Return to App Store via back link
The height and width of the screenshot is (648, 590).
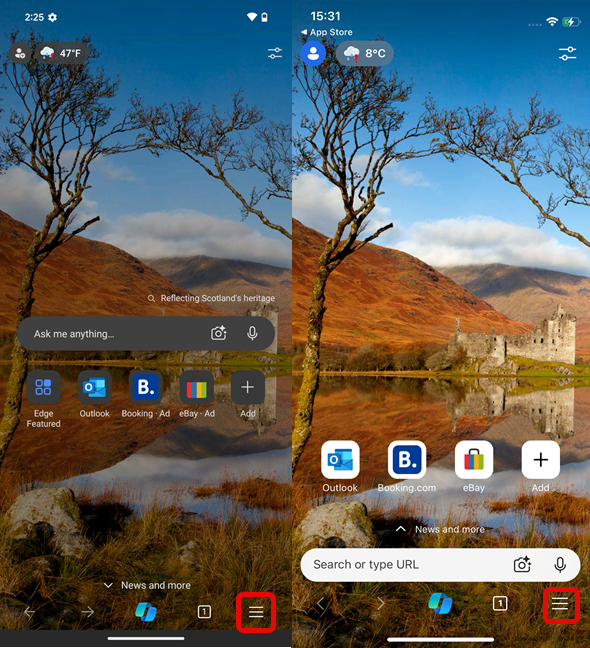coord(327,32)
